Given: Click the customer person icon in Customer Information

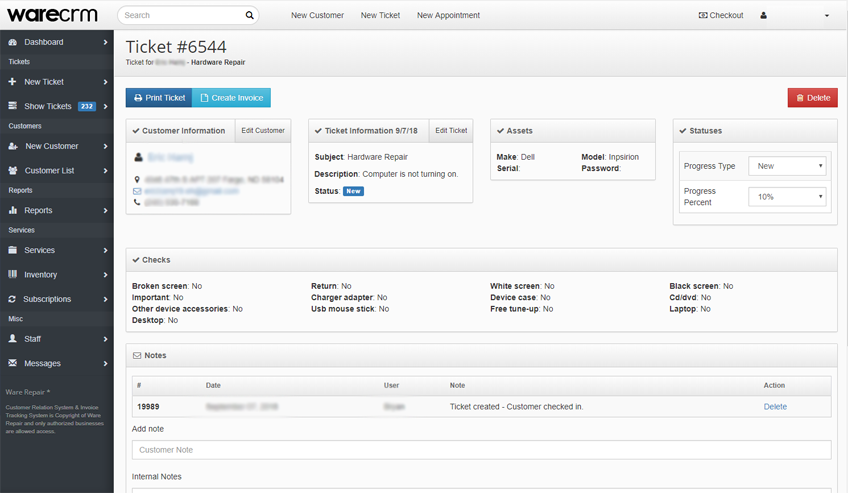Looking at the screenshot, I should click(x=138, y=157).
